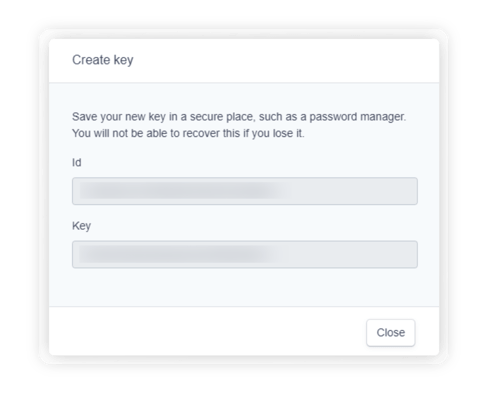The image size is (487, 393).
Task: Click the "Id" field label
Action: (x=77, y=162)
